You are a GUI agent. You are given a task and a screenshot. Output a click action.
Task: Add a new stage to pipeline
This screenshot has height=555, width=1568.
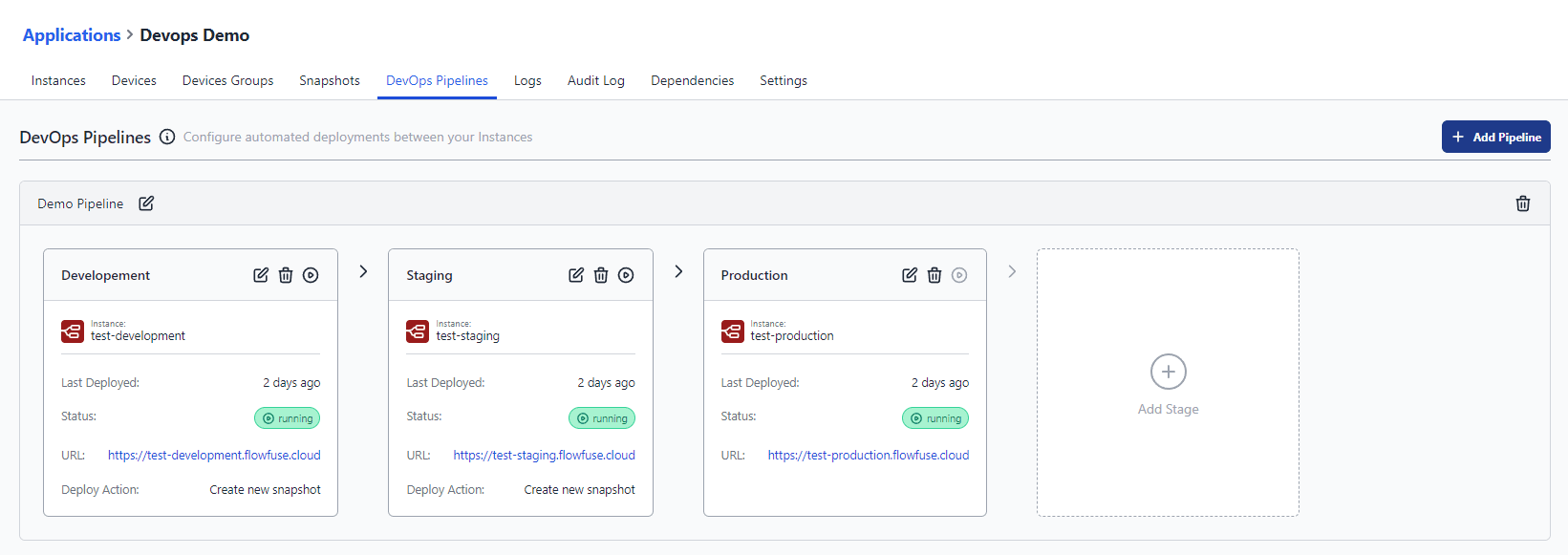(1168, 382)
